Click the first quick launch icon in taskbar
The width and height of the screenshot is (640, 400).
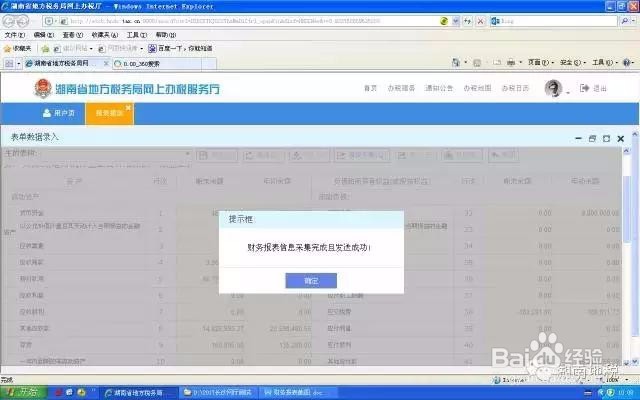(x=58, y=393)
